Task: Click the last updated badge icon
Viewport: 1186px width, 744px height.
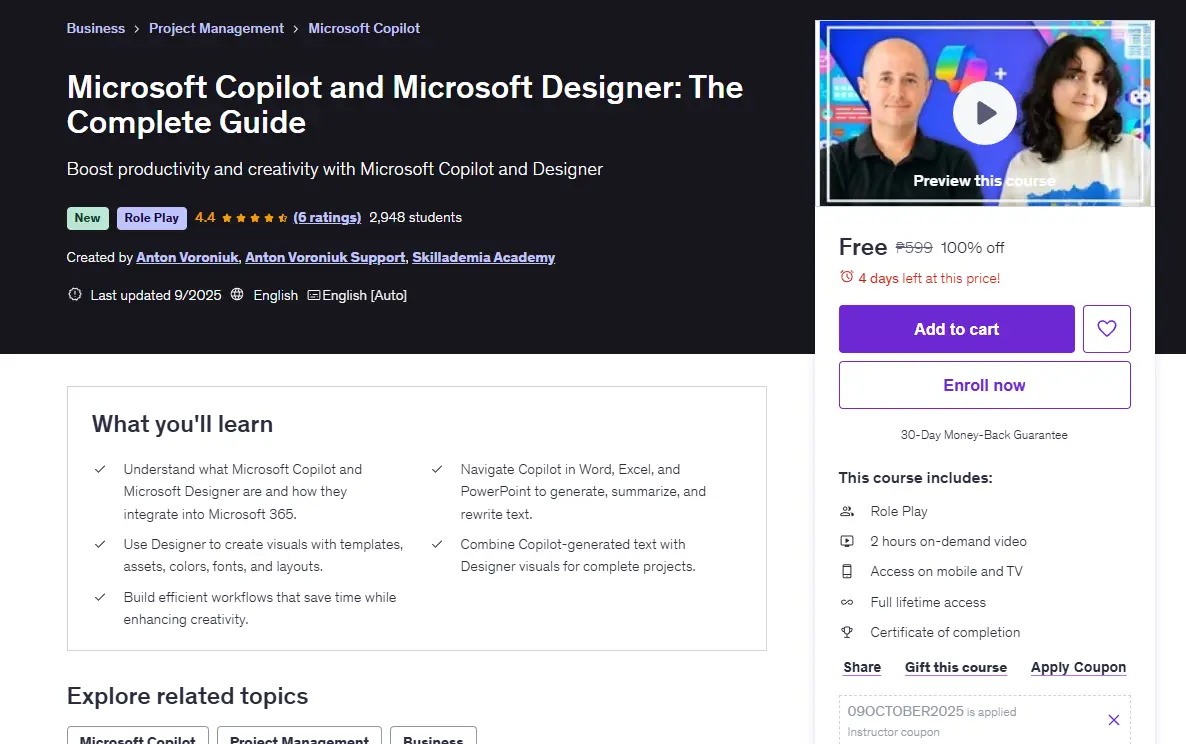Action: (x=75, y=294)
